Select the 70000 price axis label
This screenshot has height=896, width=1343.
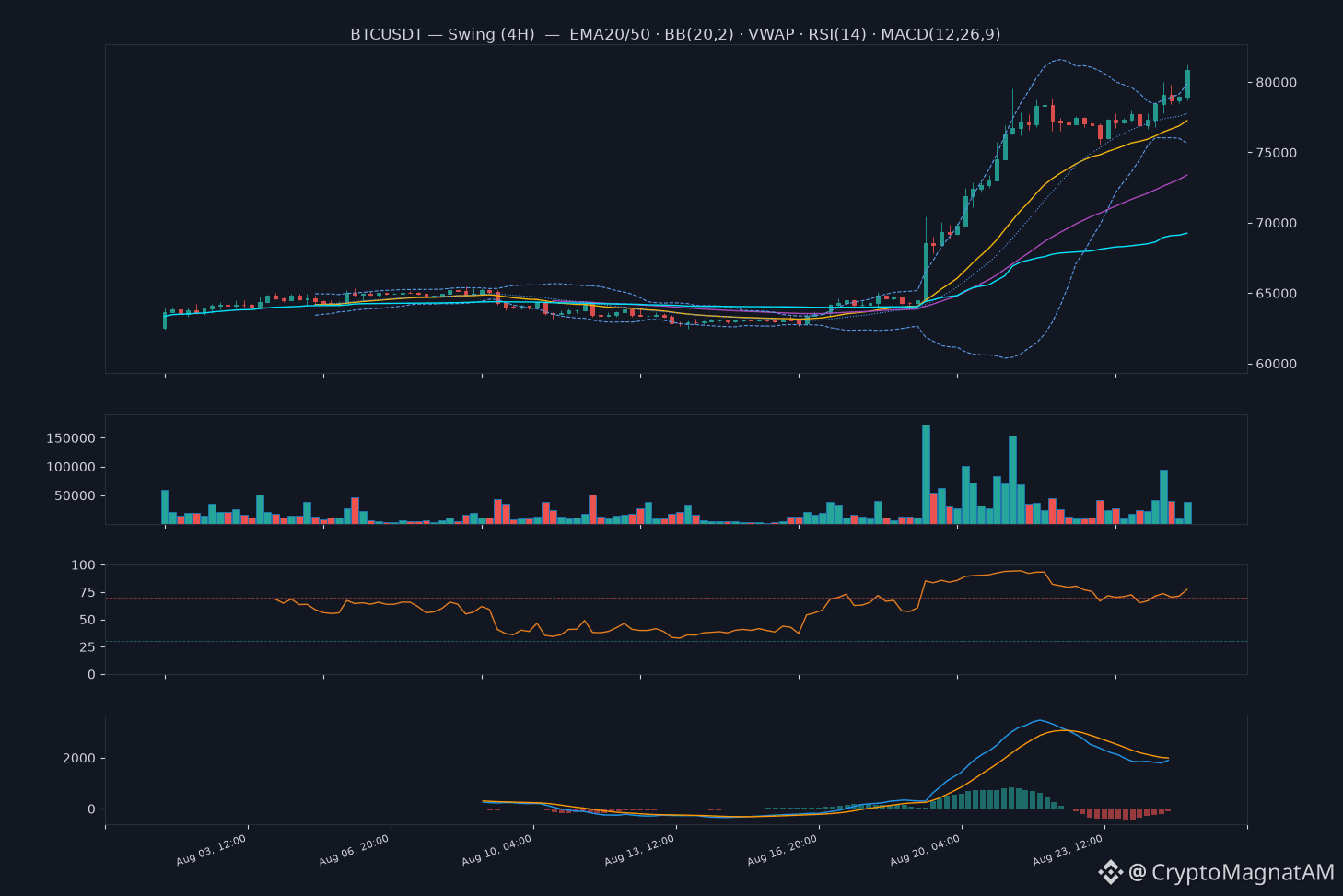[x=1277, y=224]
